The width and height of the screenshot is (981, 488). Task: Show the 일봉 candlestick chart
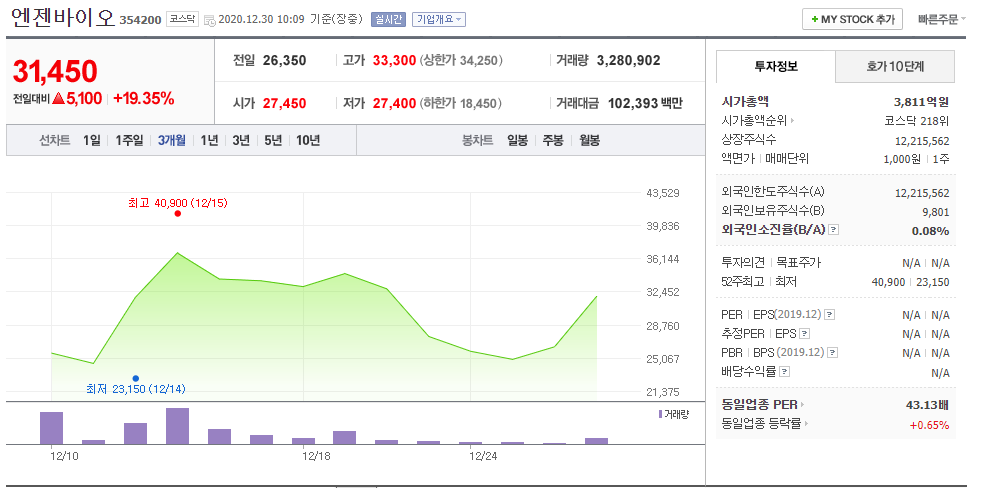[x=517, y=140]
